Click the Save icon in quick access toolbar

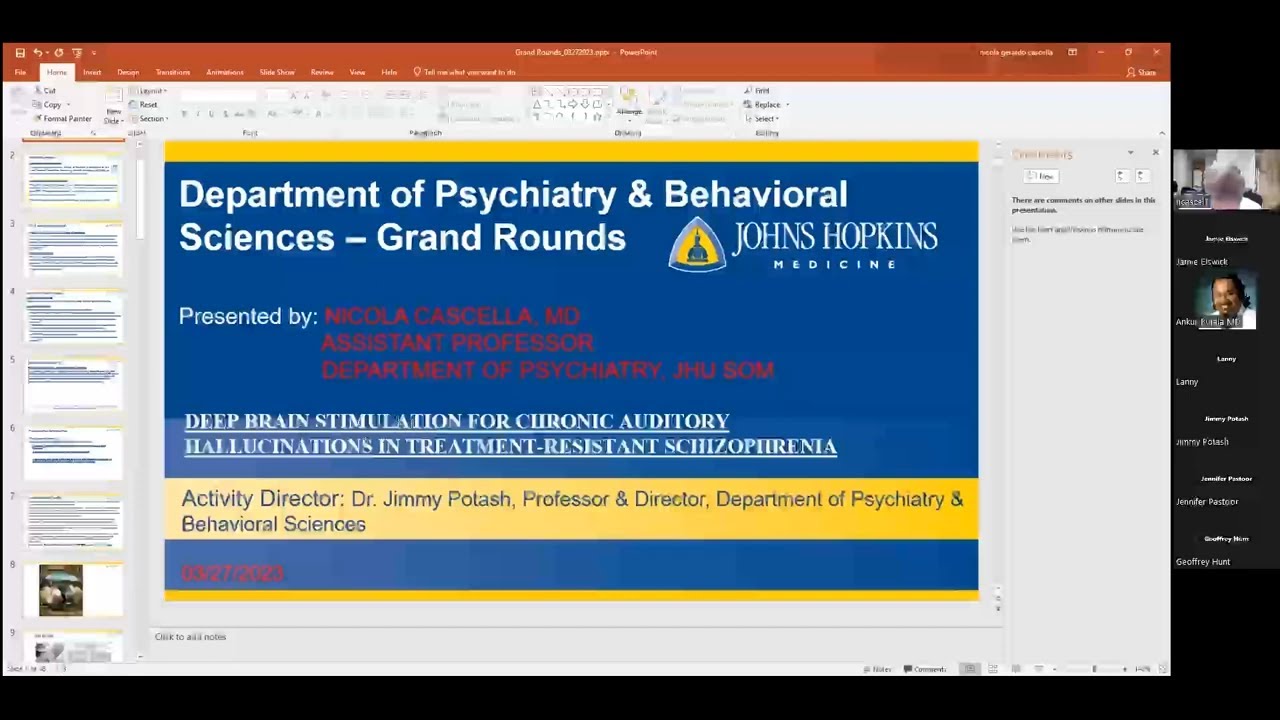tap(20, 52)
